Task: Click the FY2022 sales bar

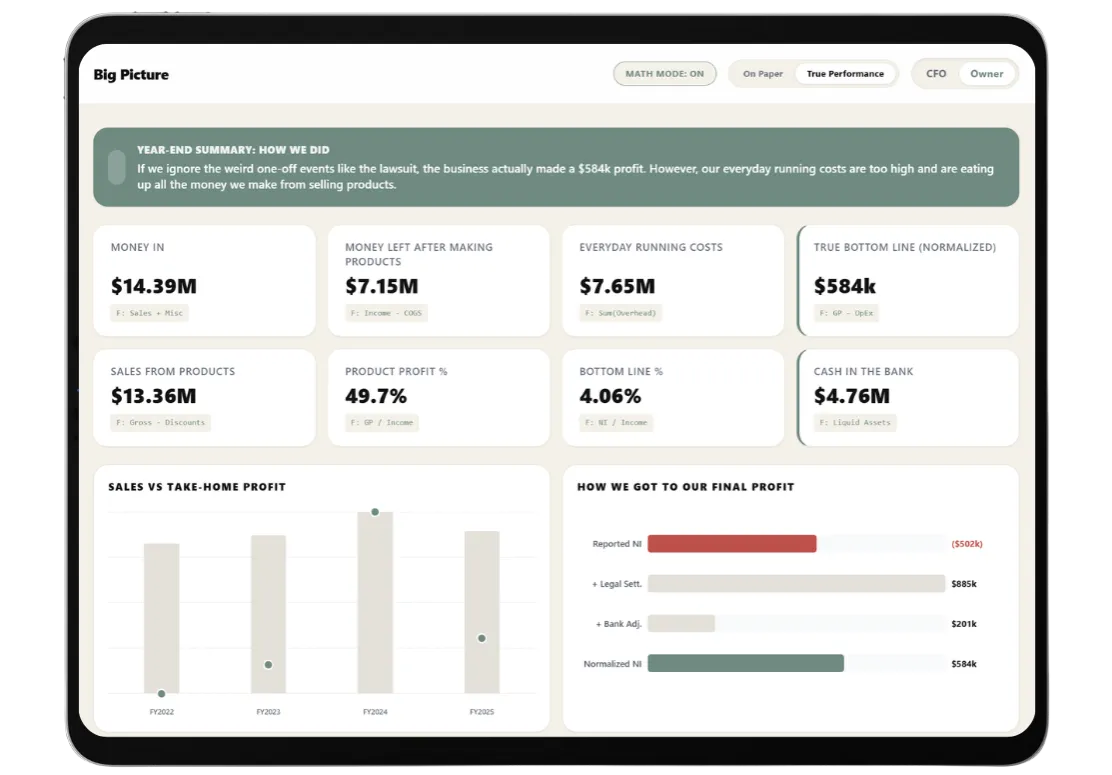Action: tap(162, 618)
